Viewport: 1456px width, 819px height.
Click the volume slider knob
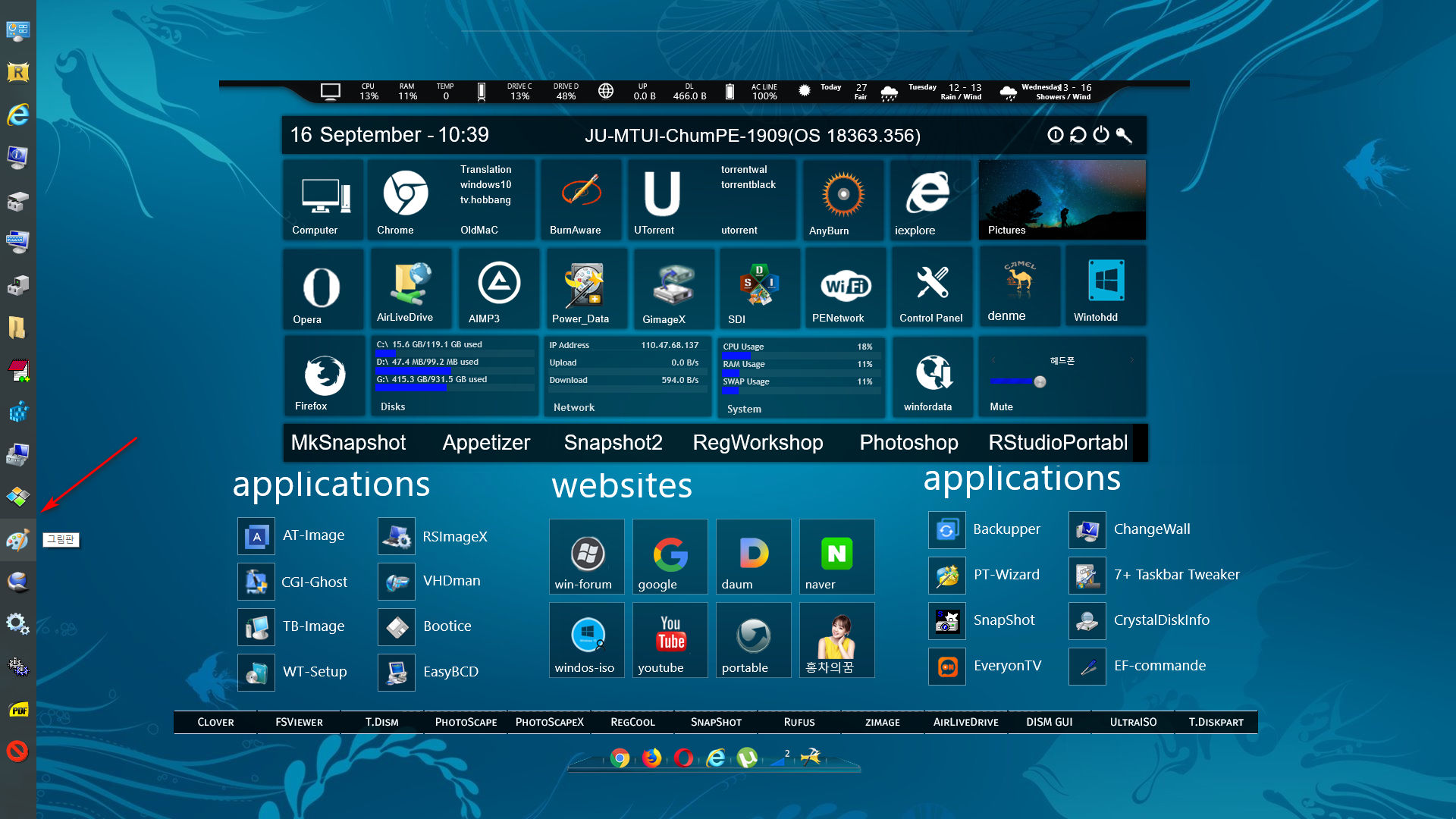click(x=1040, y=381)
